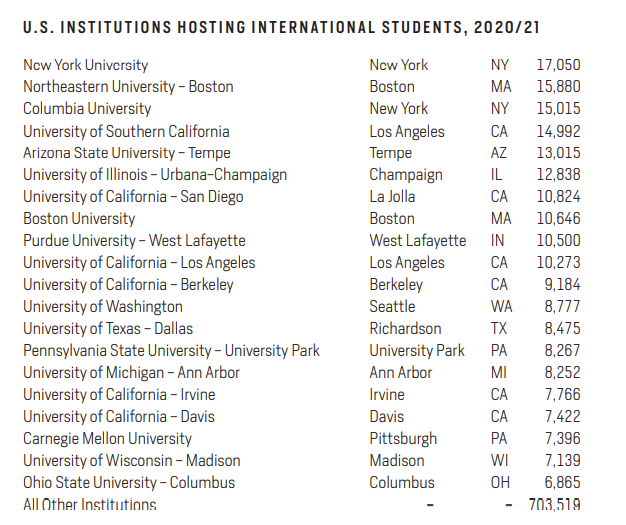
Task: Click the 10,273 student count value
Action: (558, 263)
